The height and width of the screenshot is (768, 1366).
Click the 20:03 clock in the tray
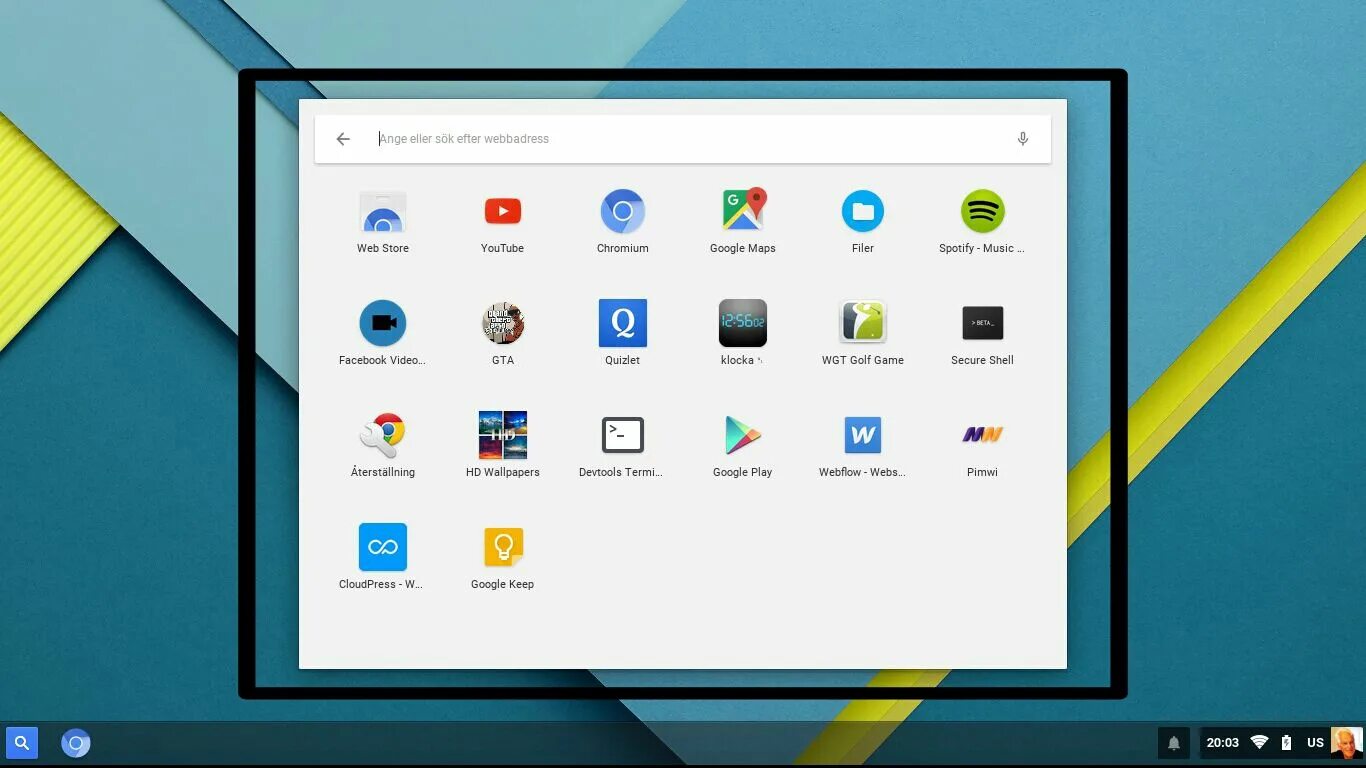(x=1223, y=743)
